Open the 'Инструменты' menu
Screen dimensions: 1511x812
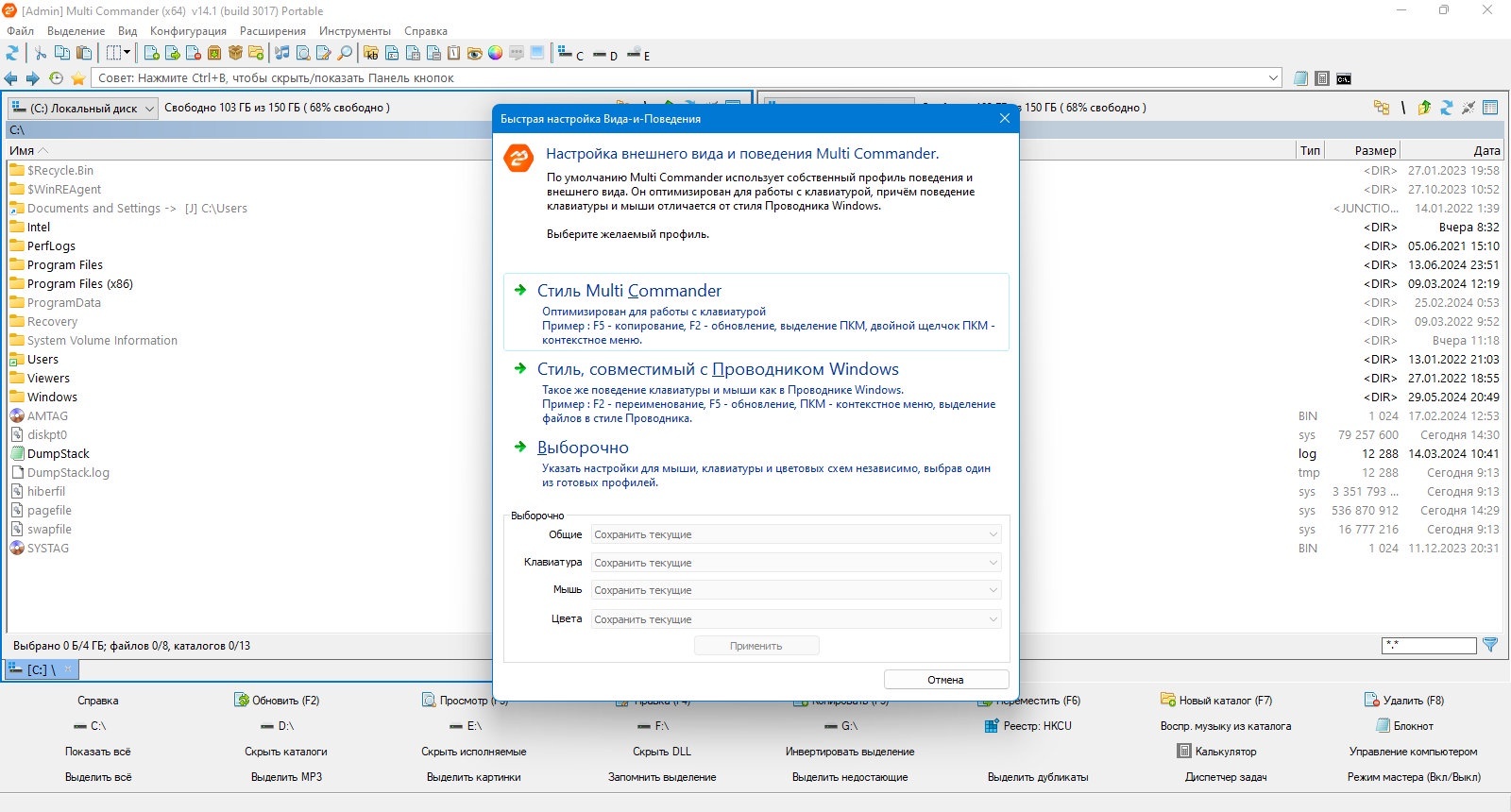point(355,31)
